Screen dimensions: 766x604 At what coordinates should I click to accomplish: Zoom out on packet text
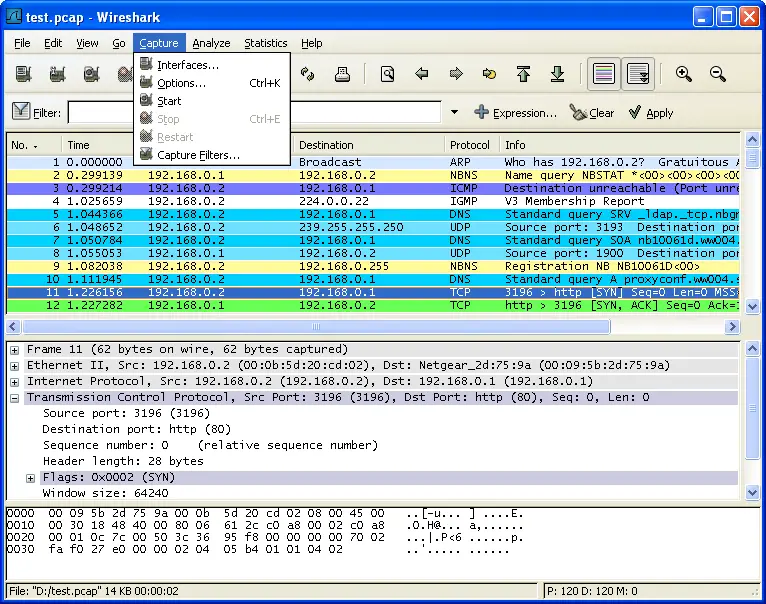click(718, 74)
